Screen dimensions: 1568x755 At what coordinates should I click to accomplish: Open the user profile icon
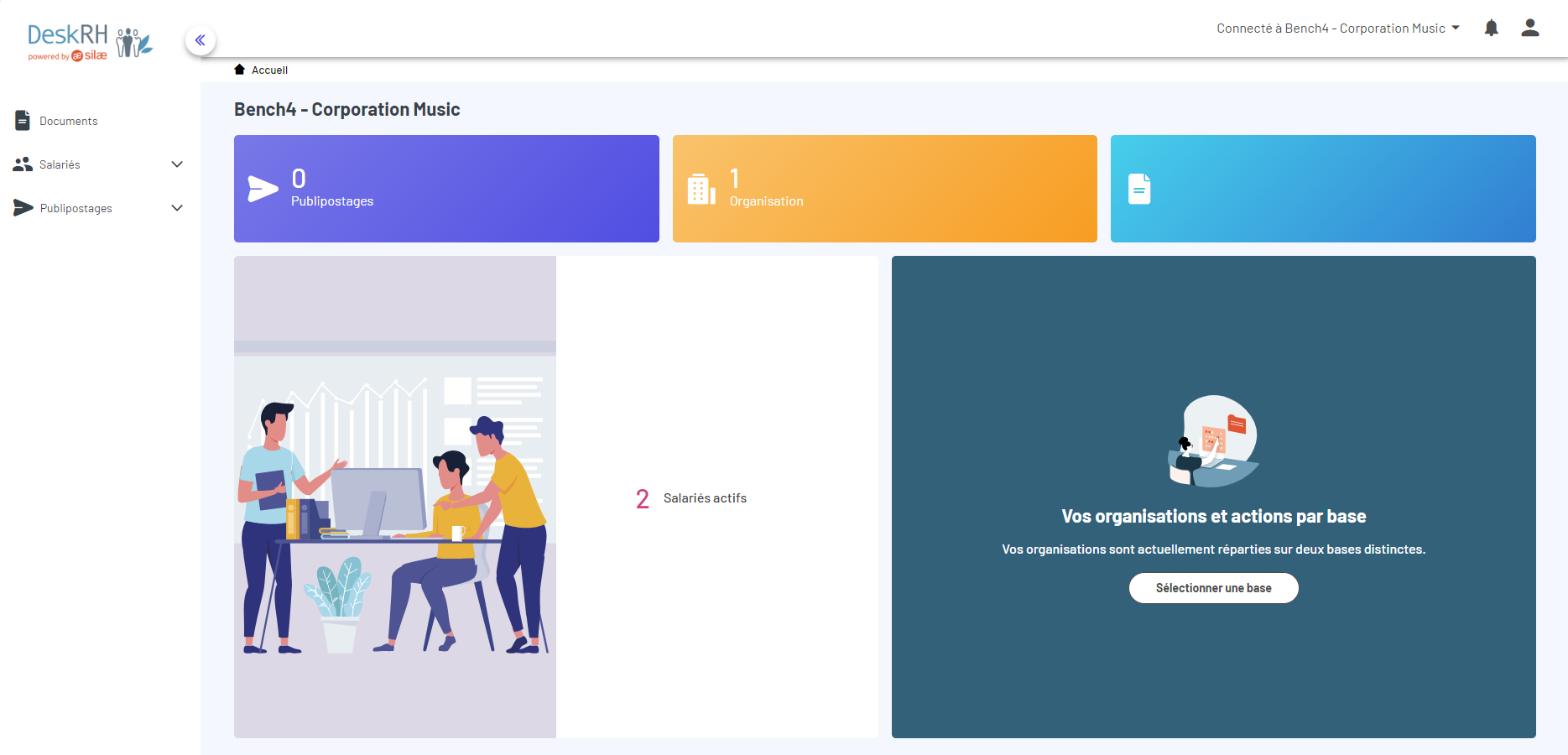[x=1529, y=29]
